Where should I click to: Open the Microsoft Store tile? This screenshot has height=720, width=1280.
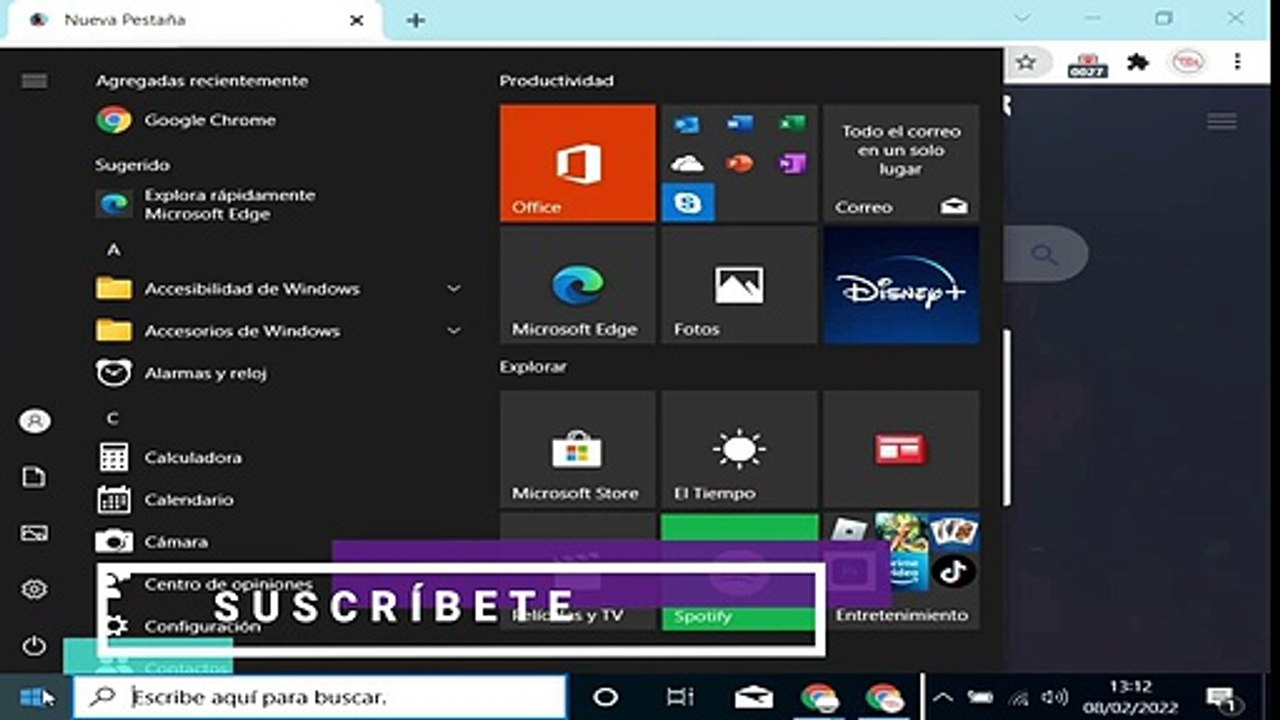click(x=578, y=449)
